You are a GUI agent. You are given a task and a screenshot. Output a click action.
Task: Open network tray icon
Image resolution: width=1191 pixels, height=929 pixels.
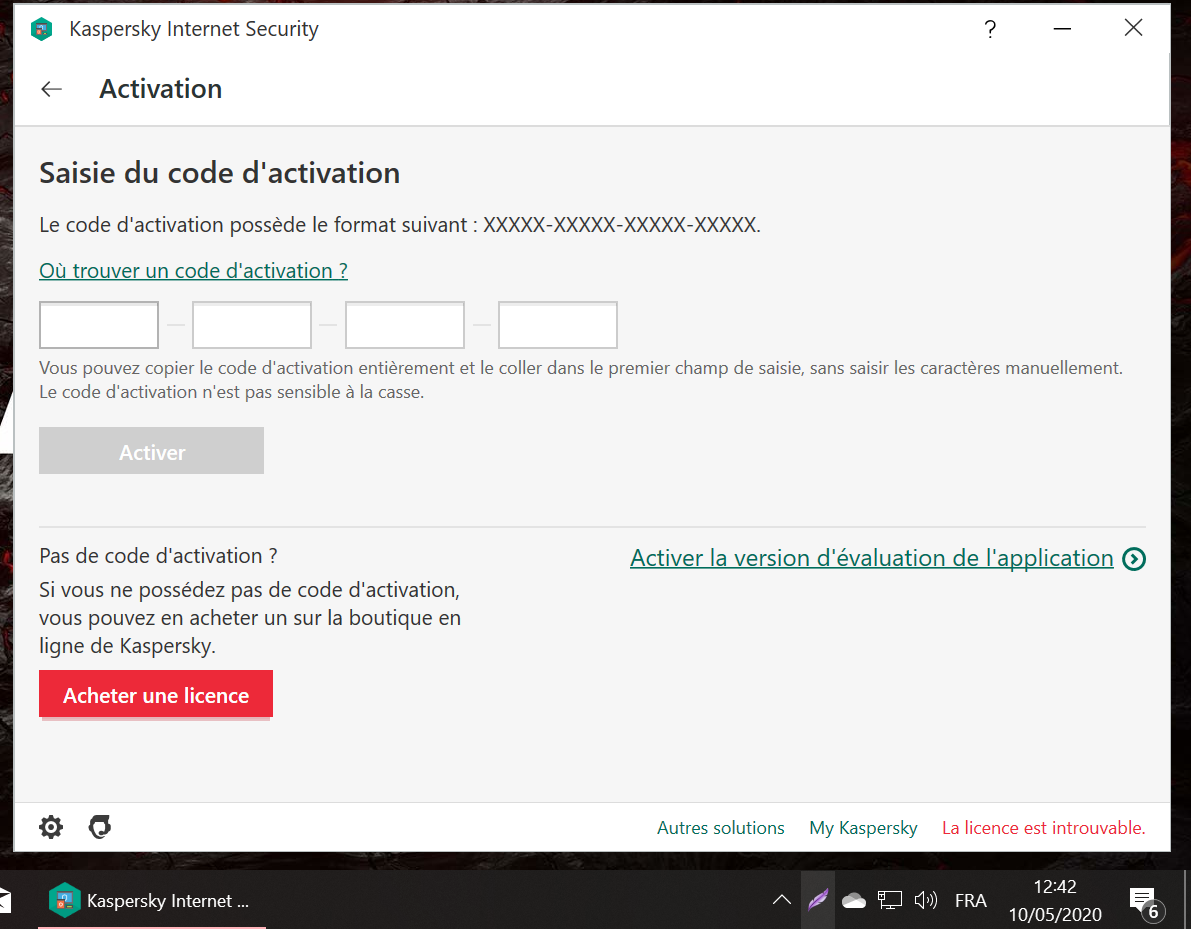pos(889,900)
